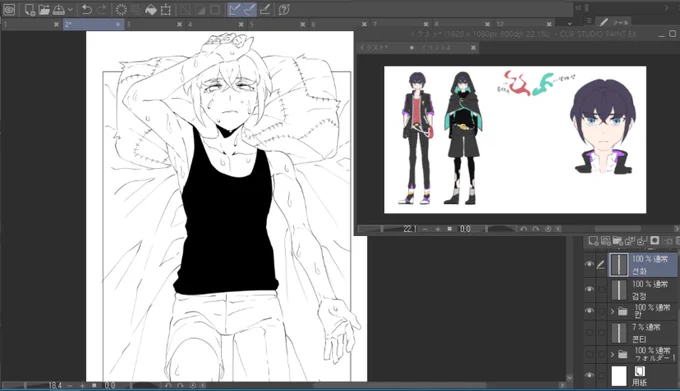Redo the undone action
The width and height of the screenshot is (680, 391).
pos(102,10)
